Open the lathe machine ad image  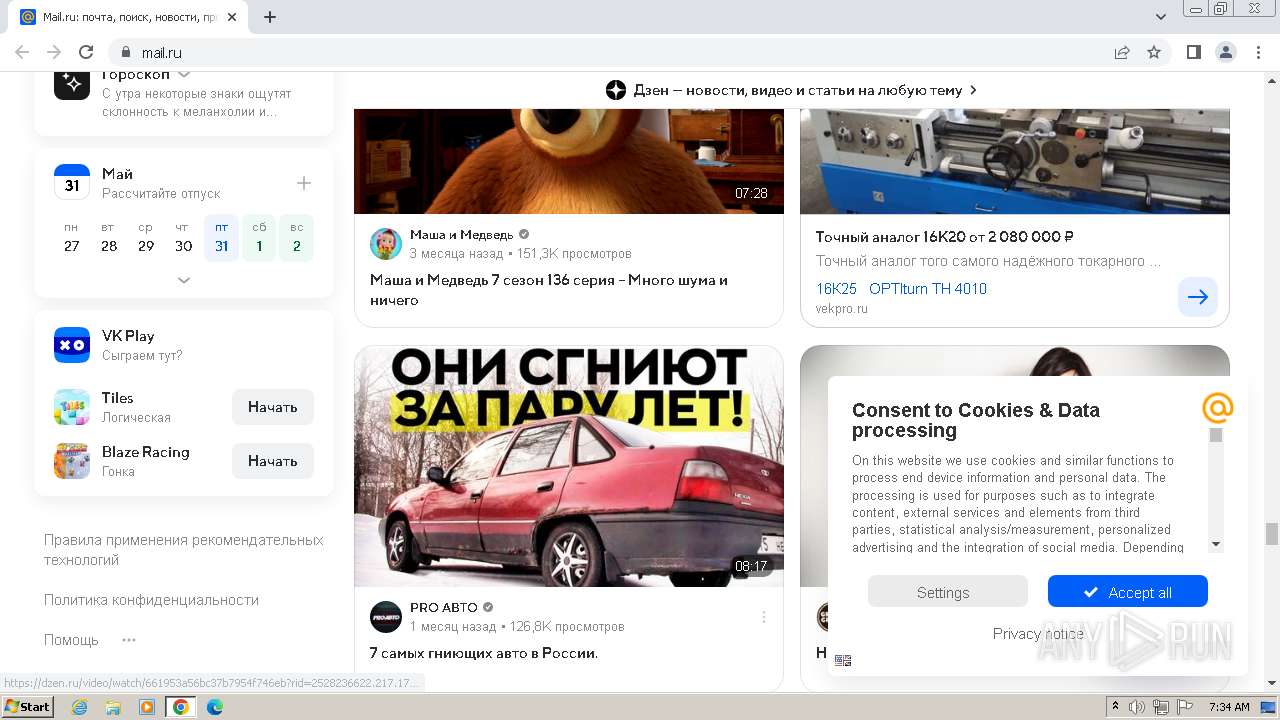click(1015, 161)
